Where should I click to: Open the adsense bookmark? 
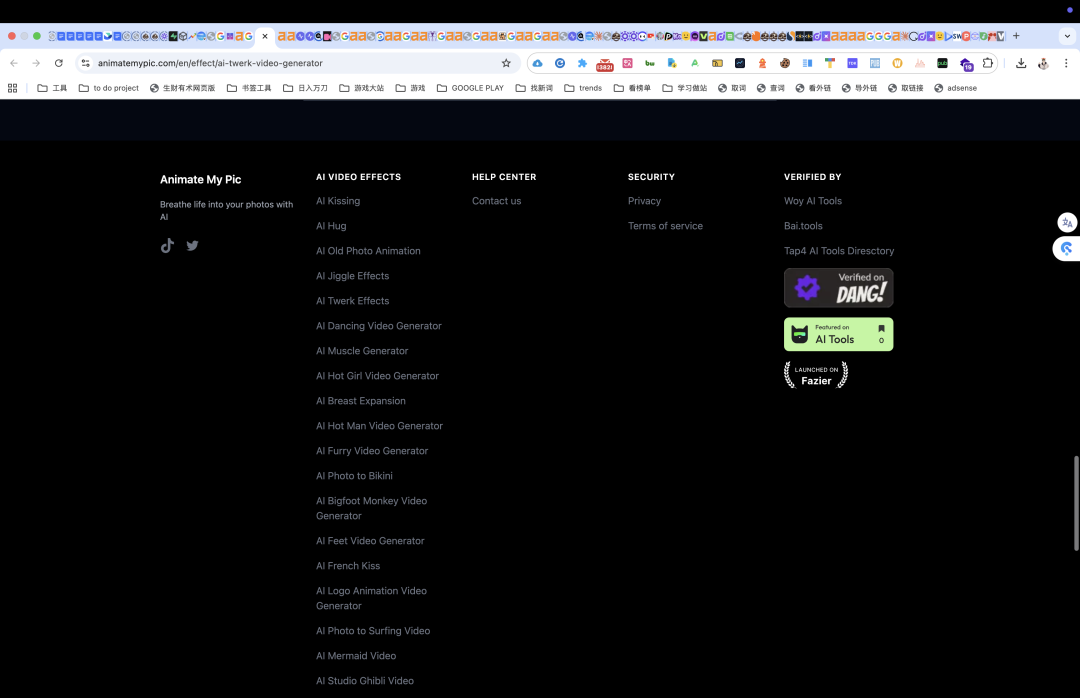click(955, 88)
